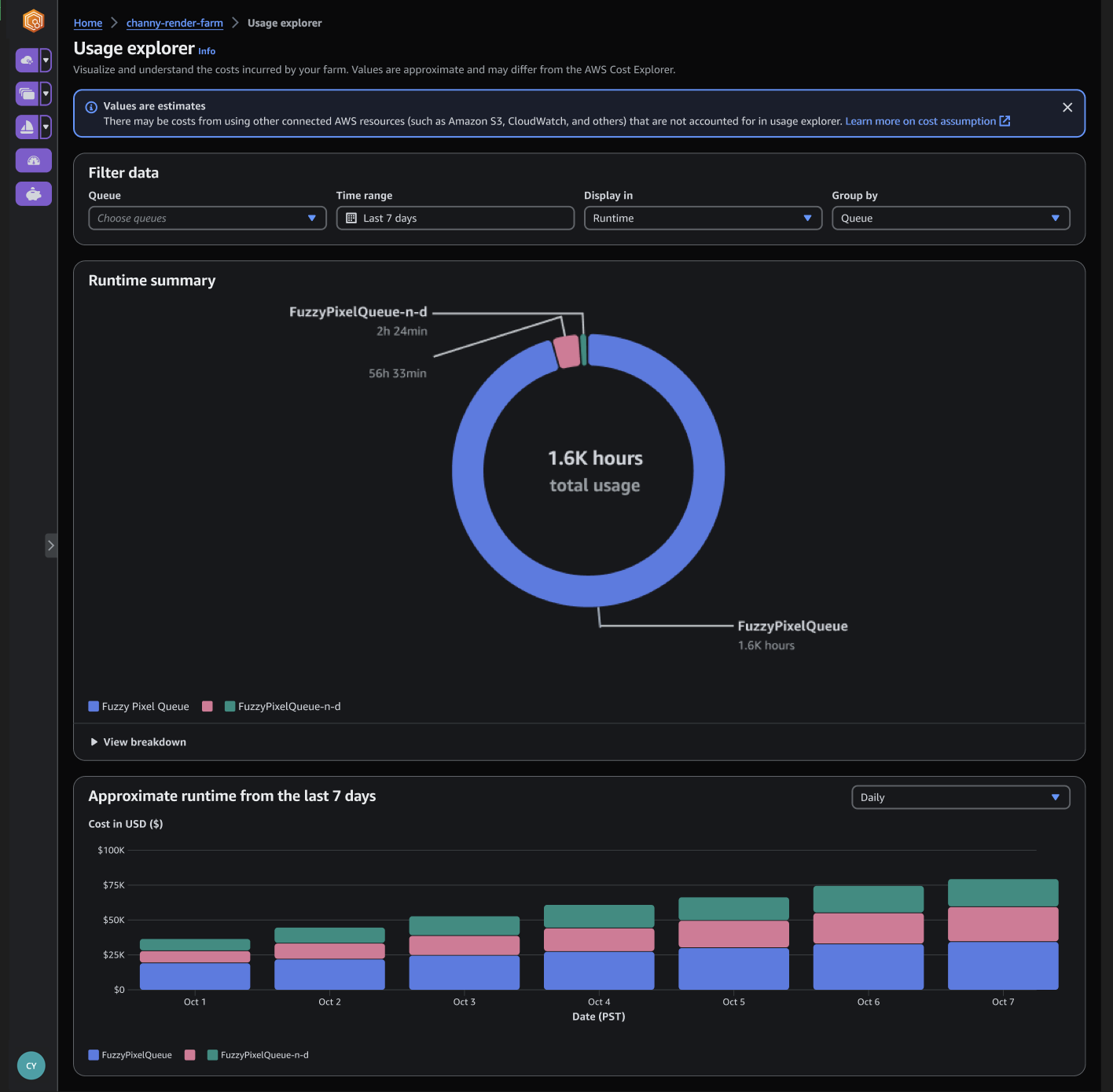The image size is (1113, 1092).
Task: Expand the arrow beside the sailboat icon
Action: coord(46,127)
